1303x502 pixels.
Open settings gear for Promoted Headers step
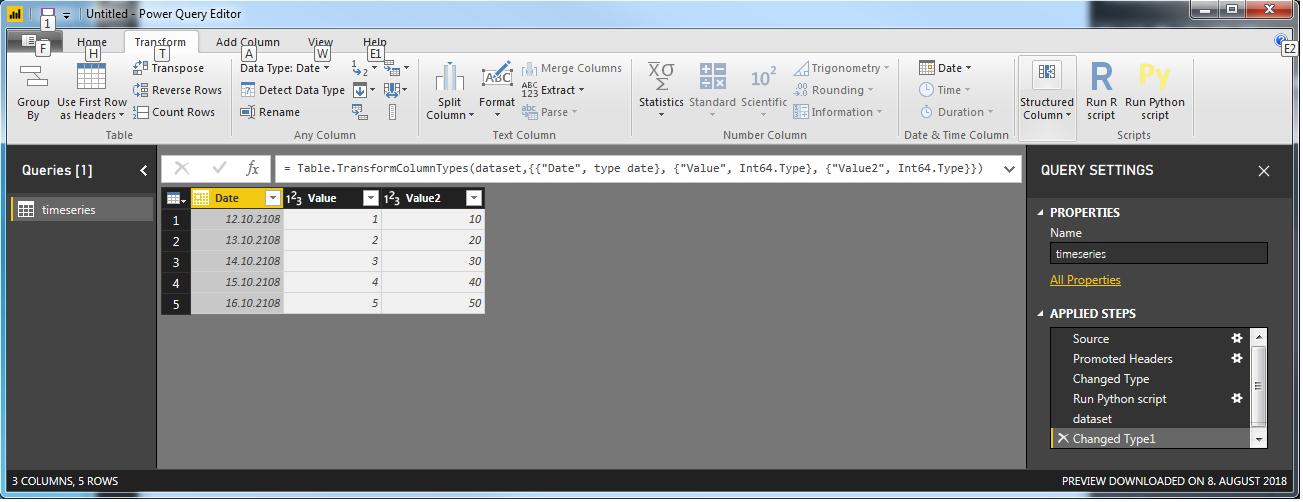[x=1237, y=358]
